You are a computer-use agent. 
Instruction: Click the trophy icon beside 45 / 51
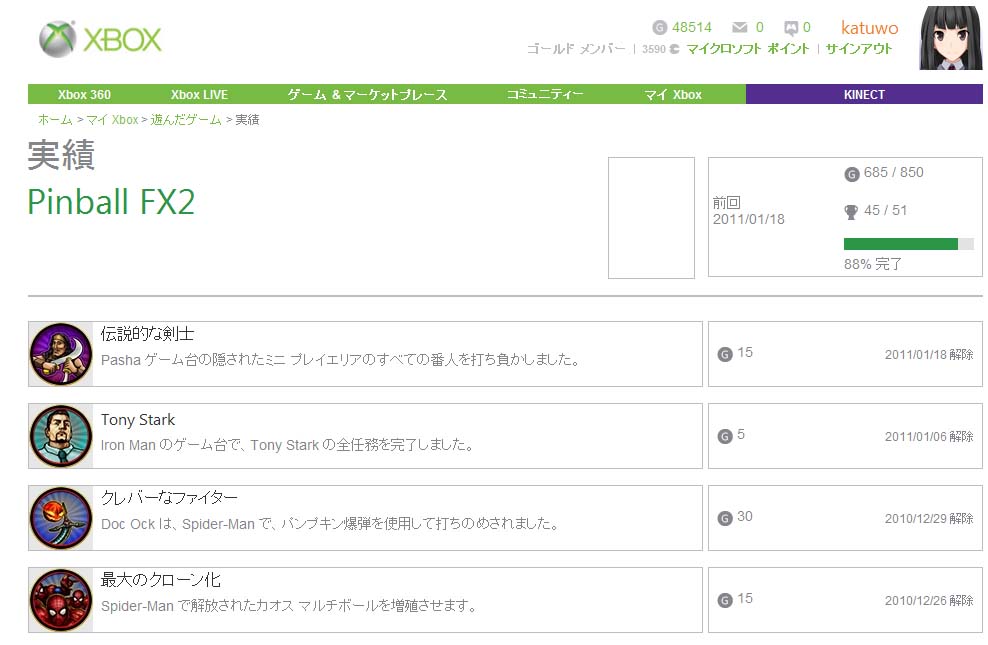(x=851, y=212)
